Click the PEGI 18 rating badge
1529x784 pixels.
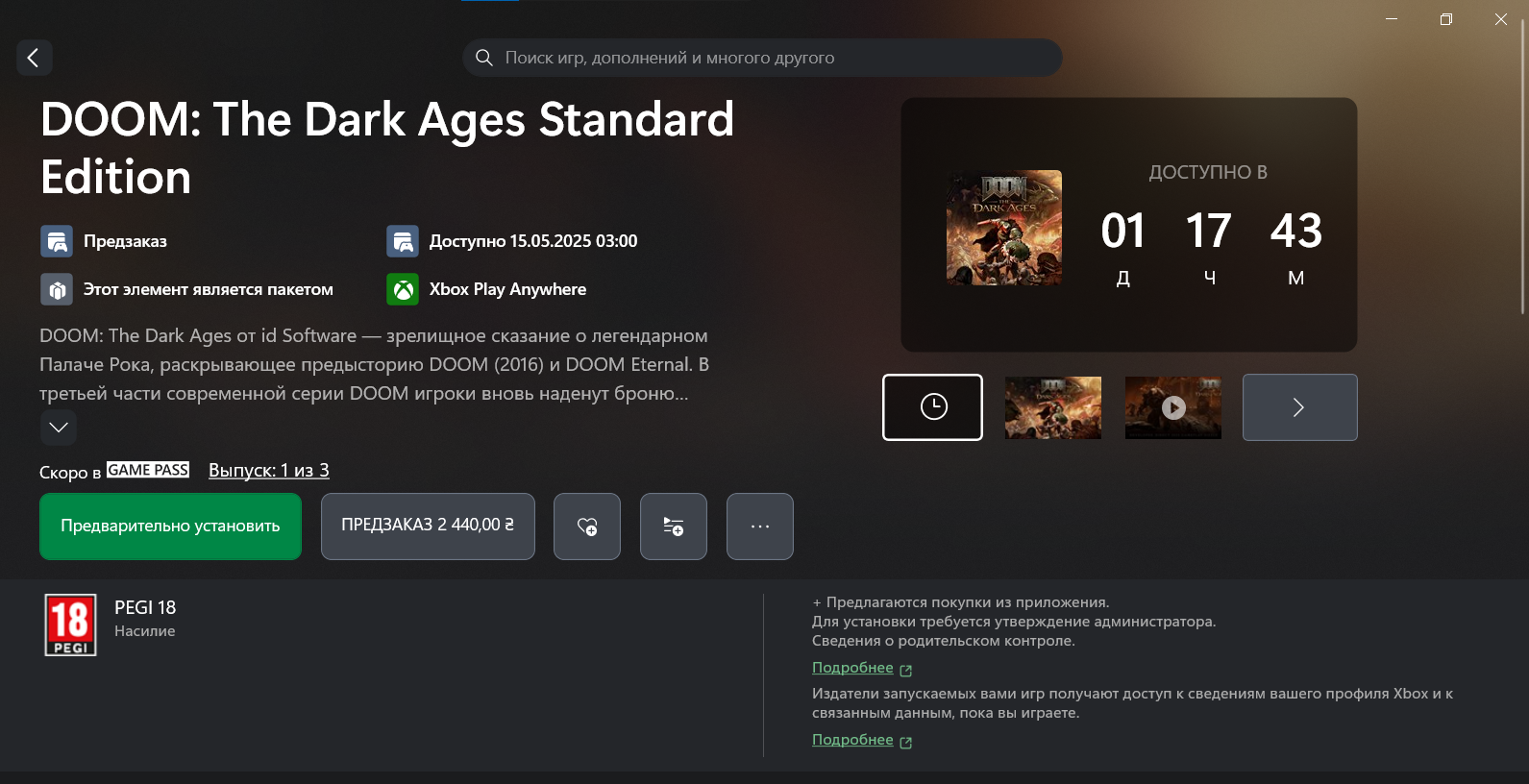tap(71, 625)
